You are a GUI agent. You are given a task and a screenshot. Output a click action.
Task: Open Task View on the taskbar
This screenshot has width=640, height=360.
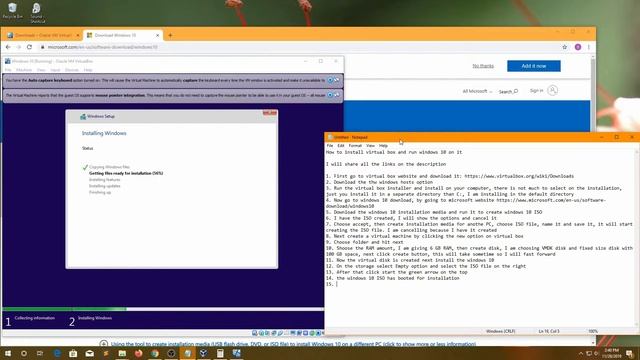pos(40,353)
